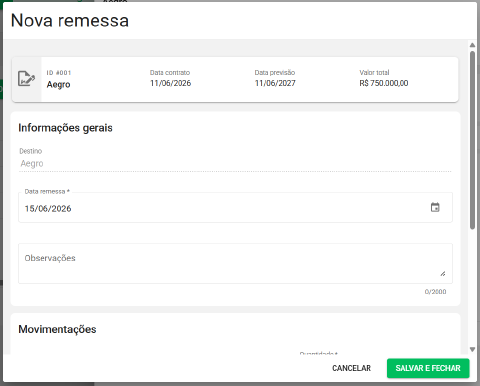Click the contract signing icon beside Aegro
The height and width of the screenshot is (386, 480).
[26, 79]
